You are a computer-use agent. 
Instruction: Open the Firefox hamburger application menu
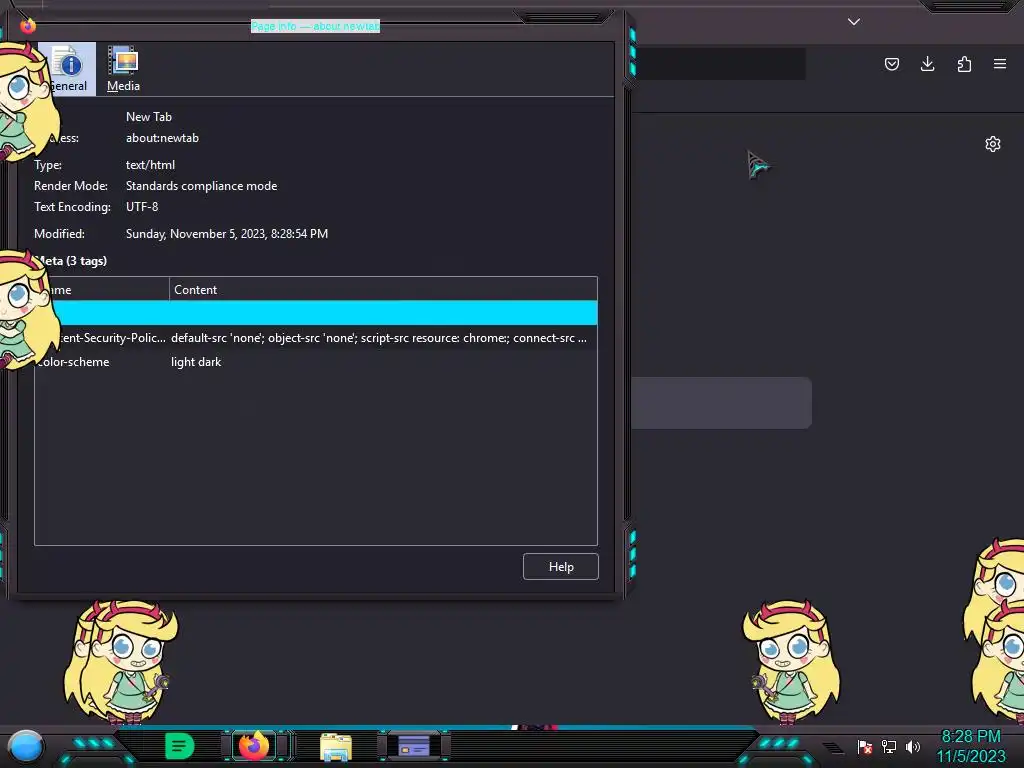pos(1000,64)
